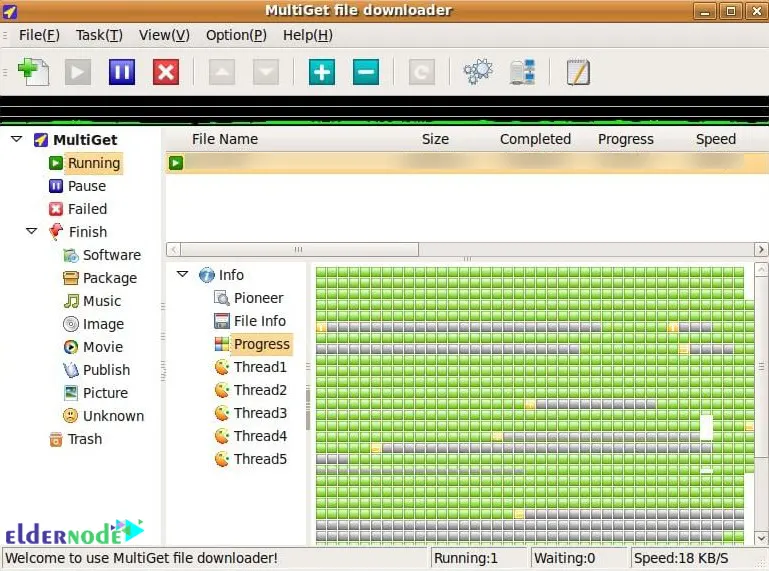The image size is (769, 571).
Task: Open proxy settings server icon
Action: 522,72
